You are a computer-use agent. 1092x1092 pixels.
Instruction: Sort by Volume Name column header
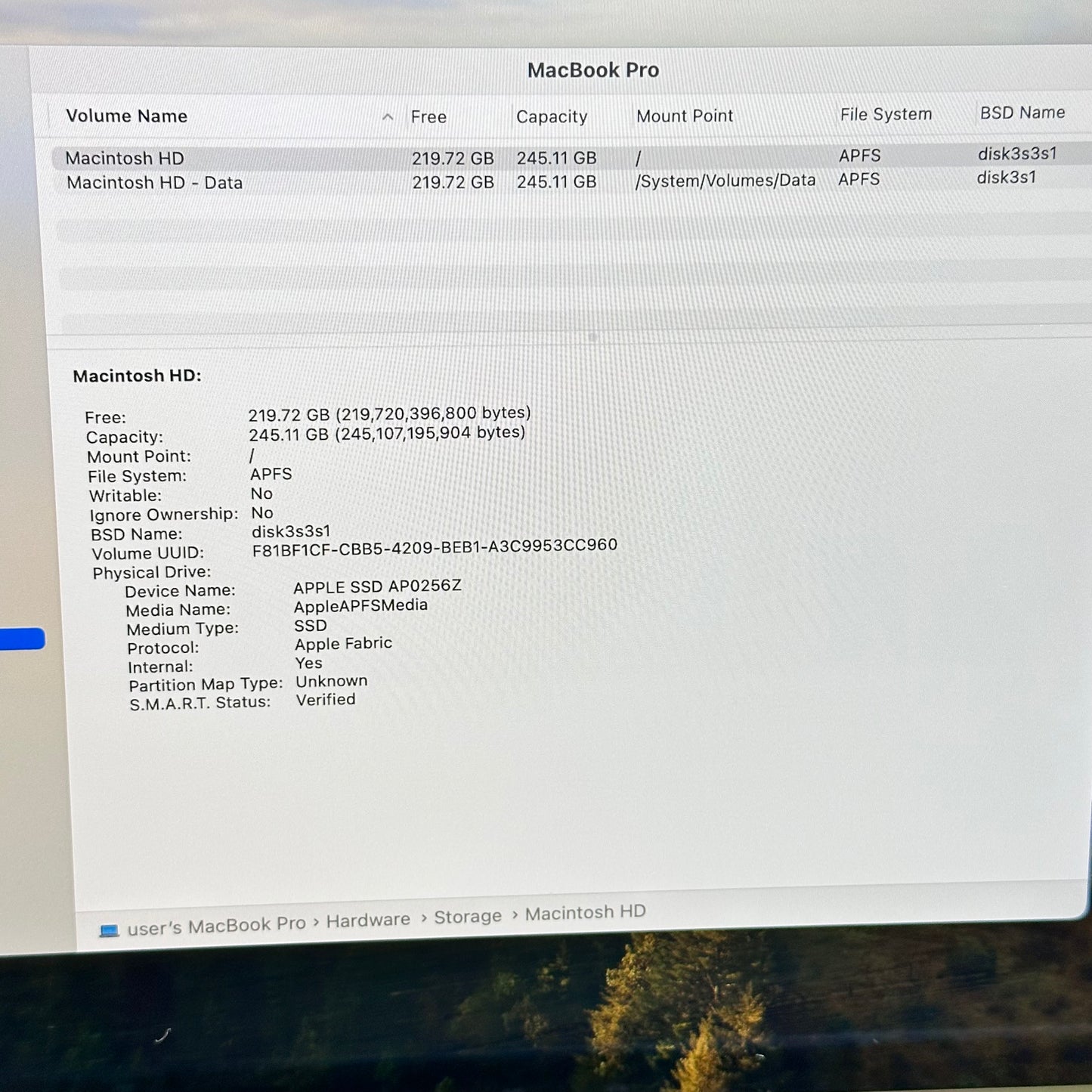point(127,116)
